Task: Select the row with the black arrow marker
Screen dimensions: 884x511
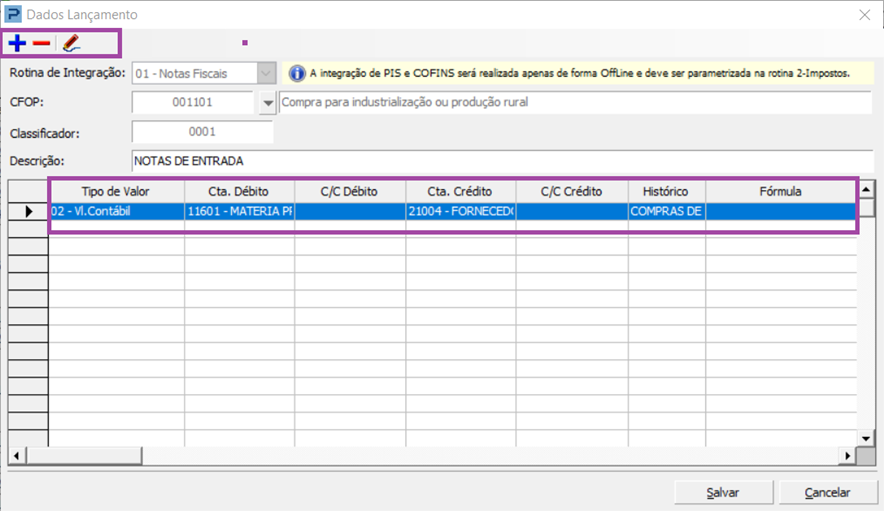Action: 28,212
